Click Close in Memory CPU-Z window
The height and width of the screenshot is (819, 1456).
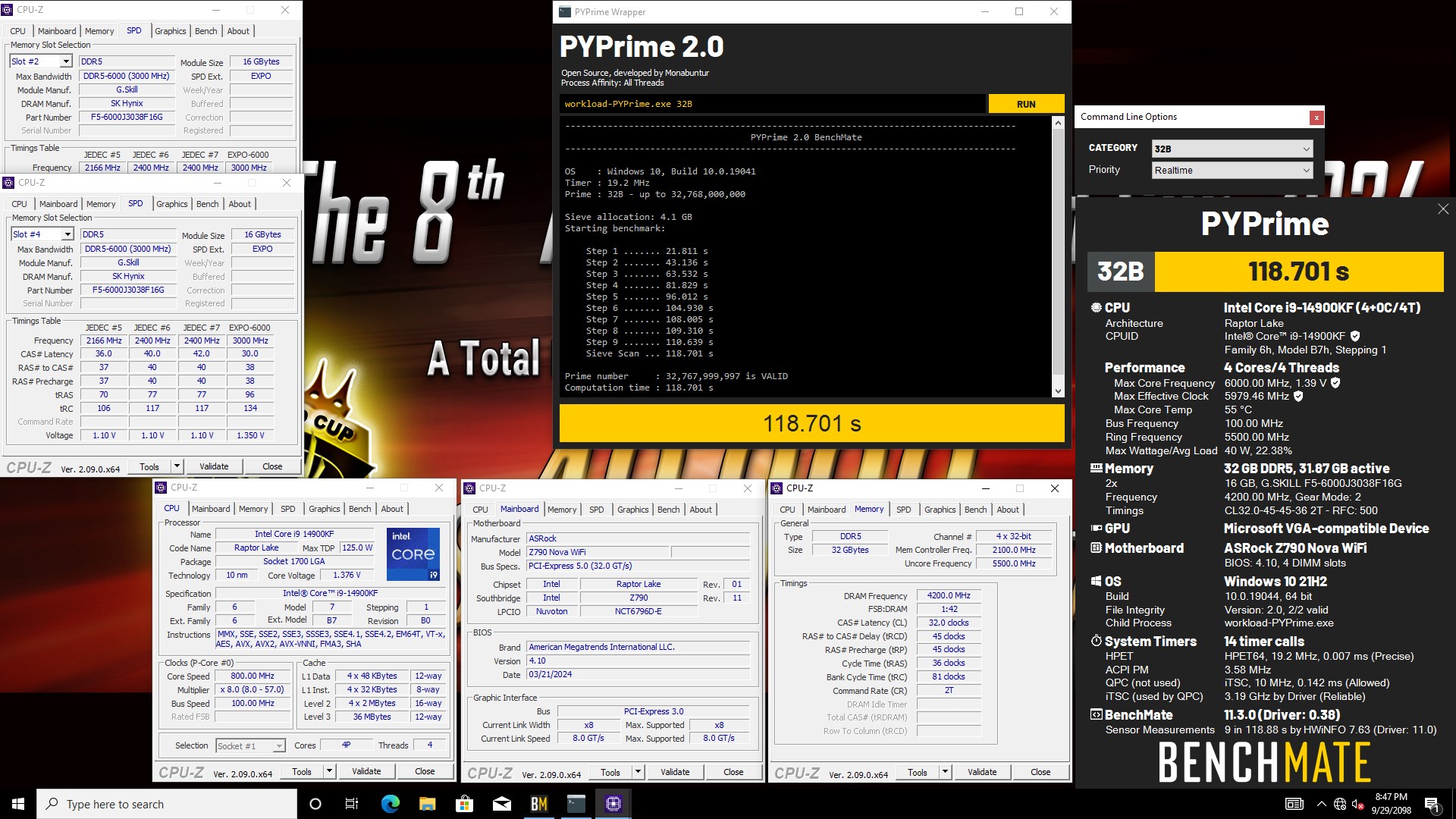tap(1040, 772)
